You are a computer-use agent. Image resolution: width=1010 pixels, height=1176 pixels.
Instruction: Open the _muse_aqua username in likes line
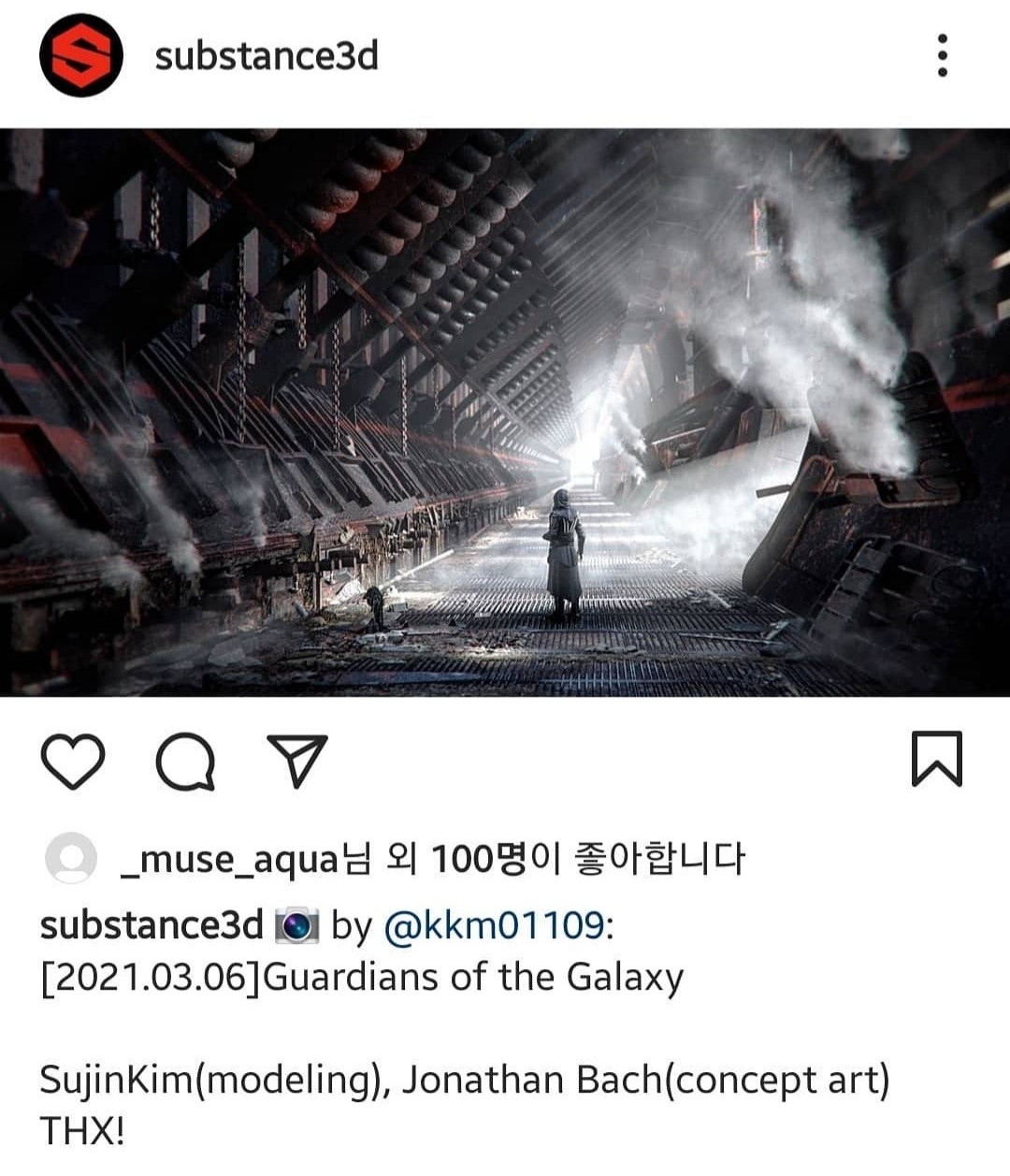click(x=230, y=859)
